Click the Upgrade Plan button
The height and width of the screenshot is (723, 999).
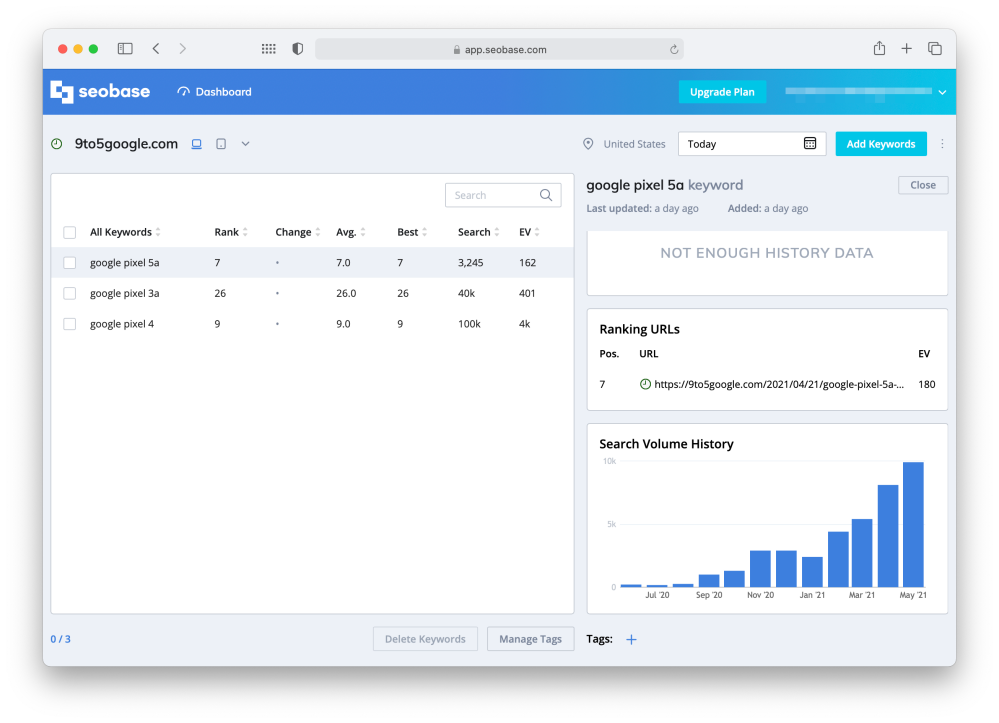click(x=722, y=92)
